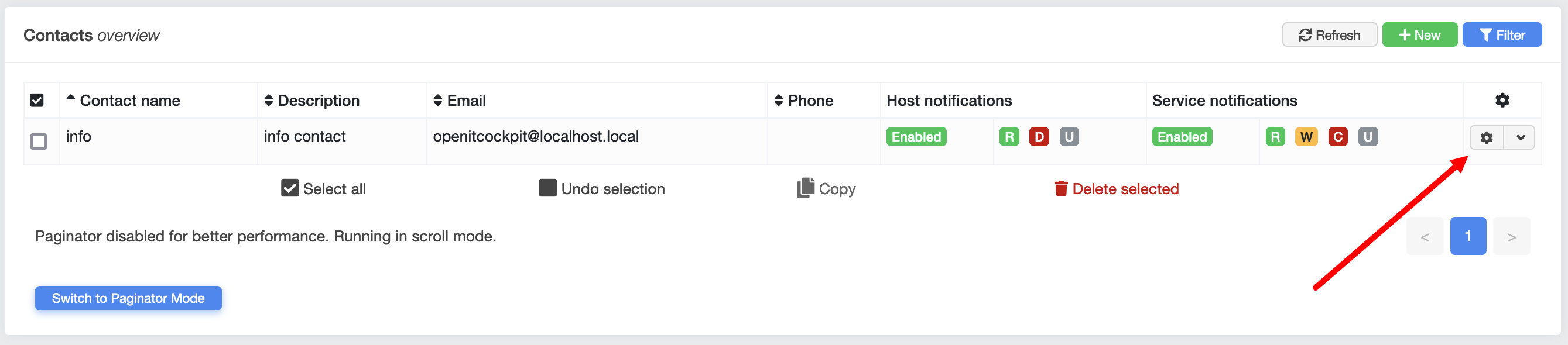Open the gear settings for info contact row

click(1487, 137)
